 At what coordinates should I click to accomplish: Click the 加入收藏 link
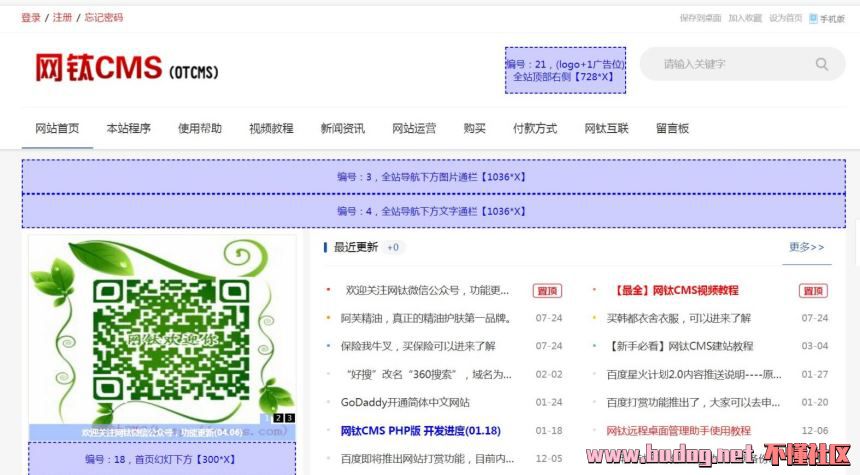[x=745, y=18]
